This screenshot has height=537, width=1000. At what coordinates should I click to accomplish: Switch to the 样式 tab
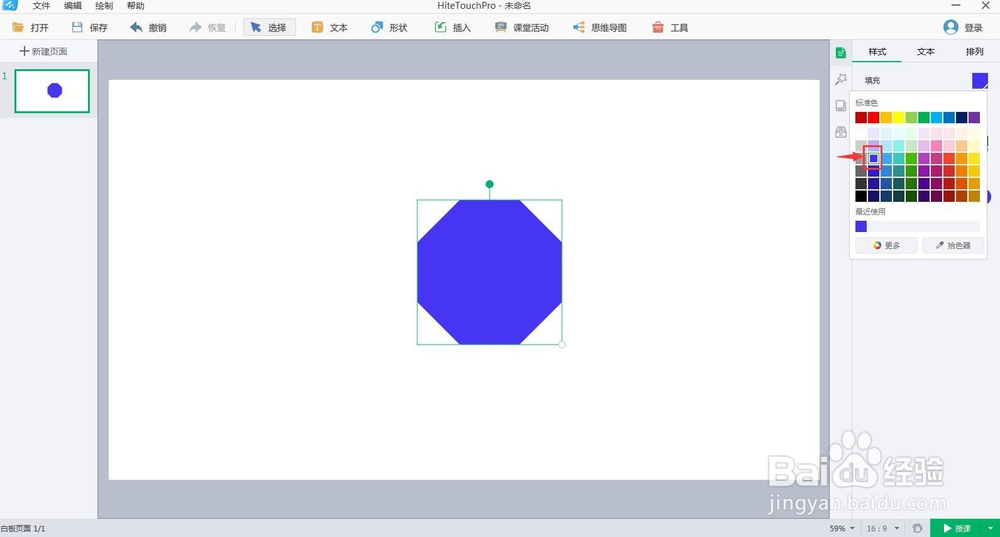[x=877, y=52]
